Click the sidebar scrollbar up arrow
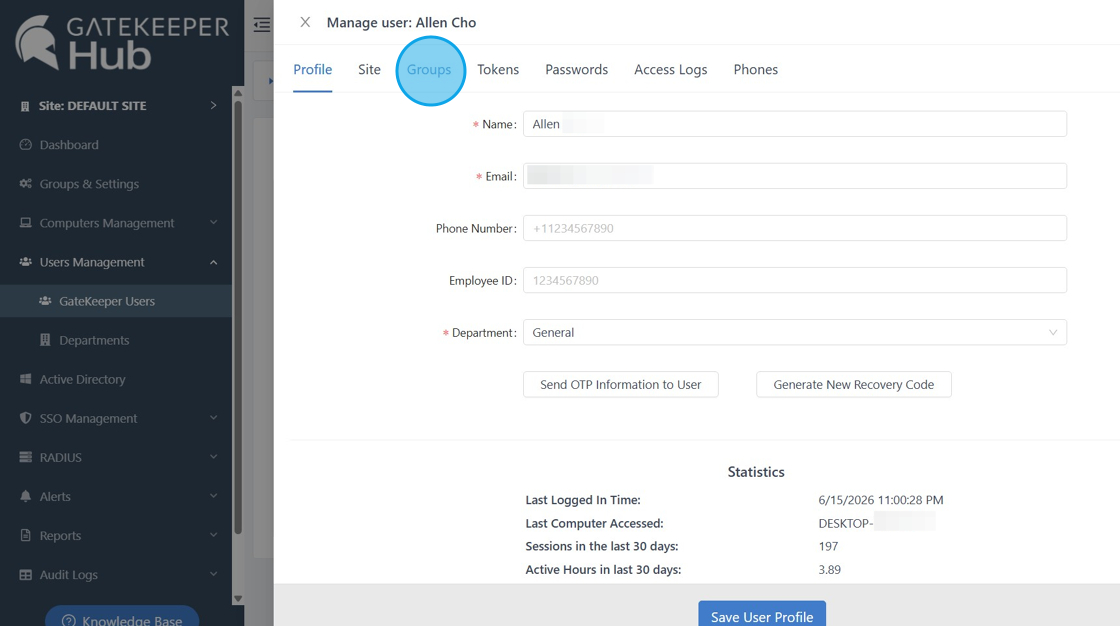 [238, 93]
